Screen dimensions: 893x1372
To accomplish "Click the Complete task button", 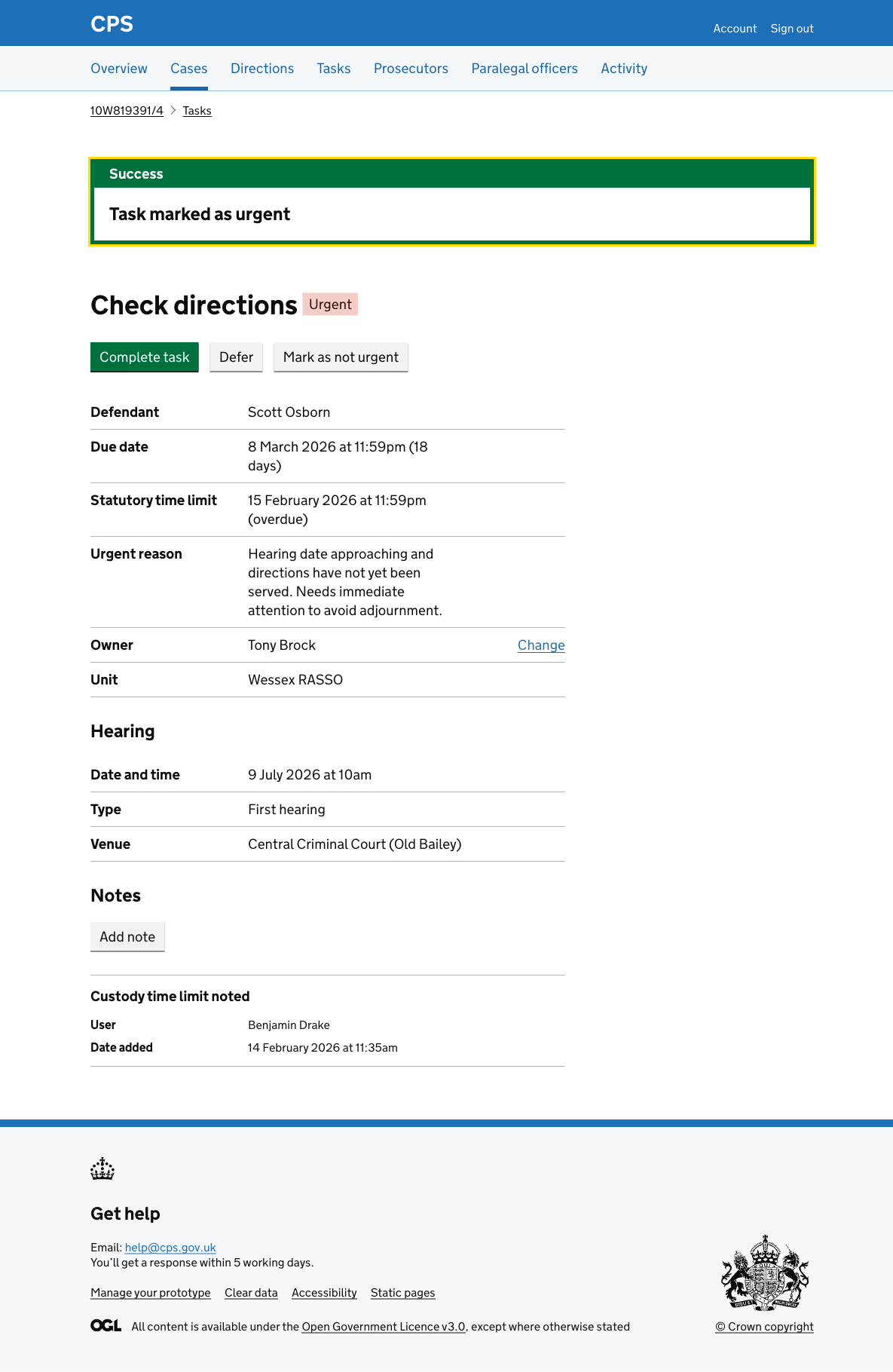I will [145, 357].
